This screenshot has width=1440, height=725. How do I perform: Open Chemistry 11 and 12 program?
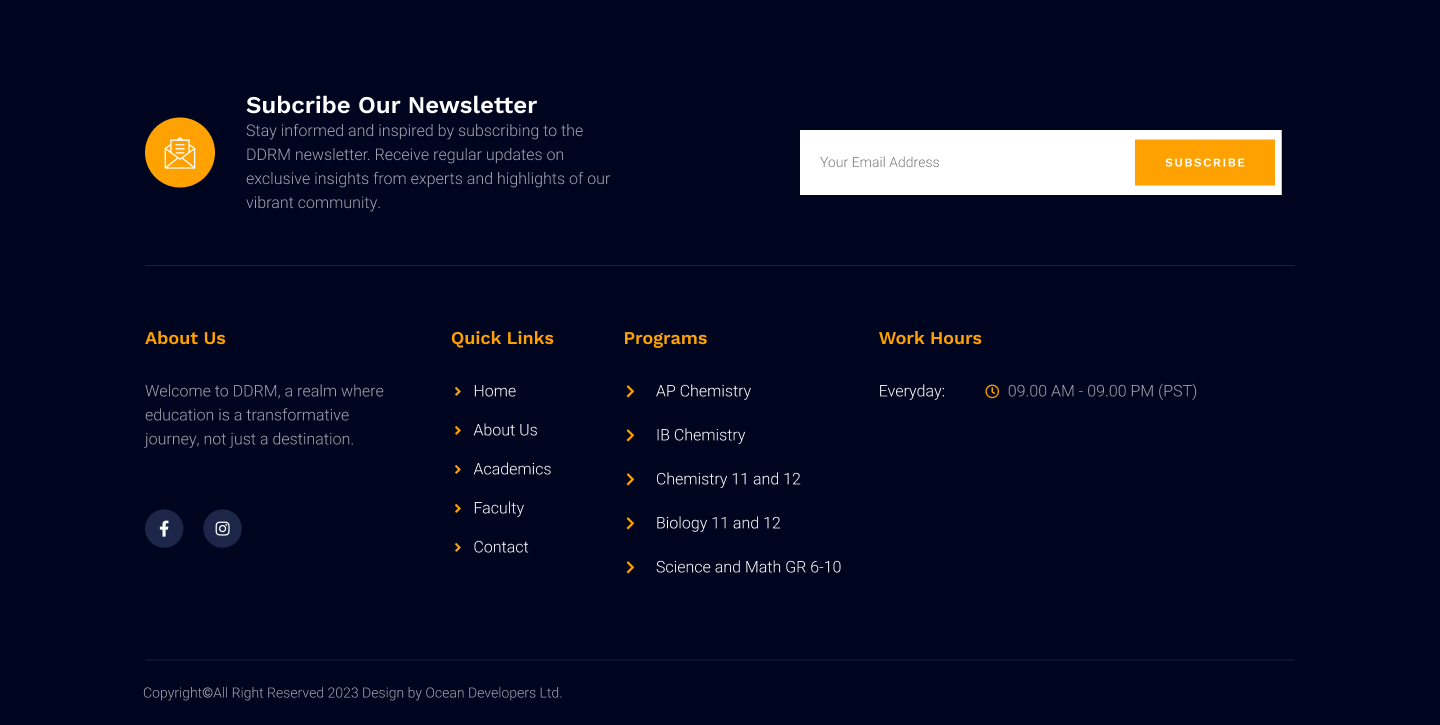coord(728,479)
